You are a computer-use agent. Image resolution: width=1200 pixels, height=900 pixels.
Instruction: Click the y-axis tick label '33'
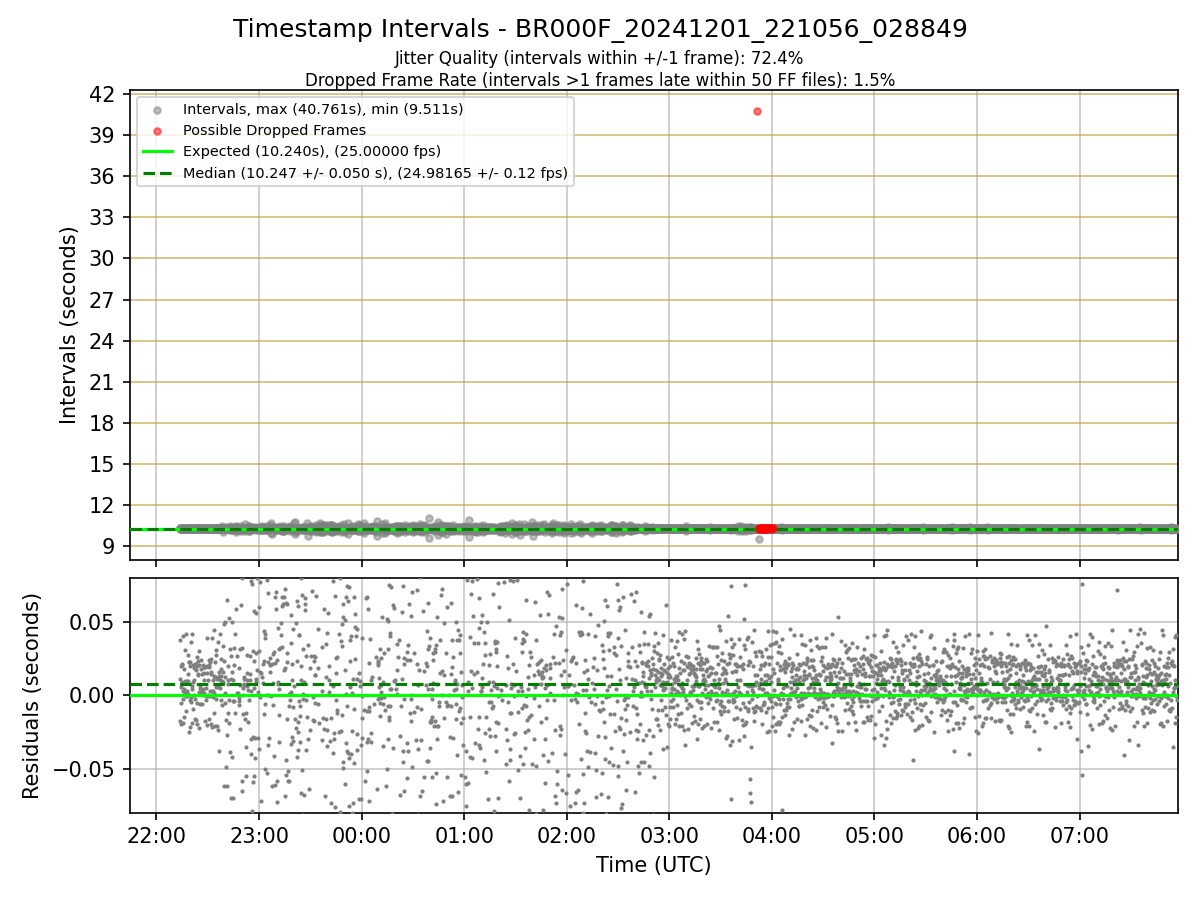click(102, 217)
